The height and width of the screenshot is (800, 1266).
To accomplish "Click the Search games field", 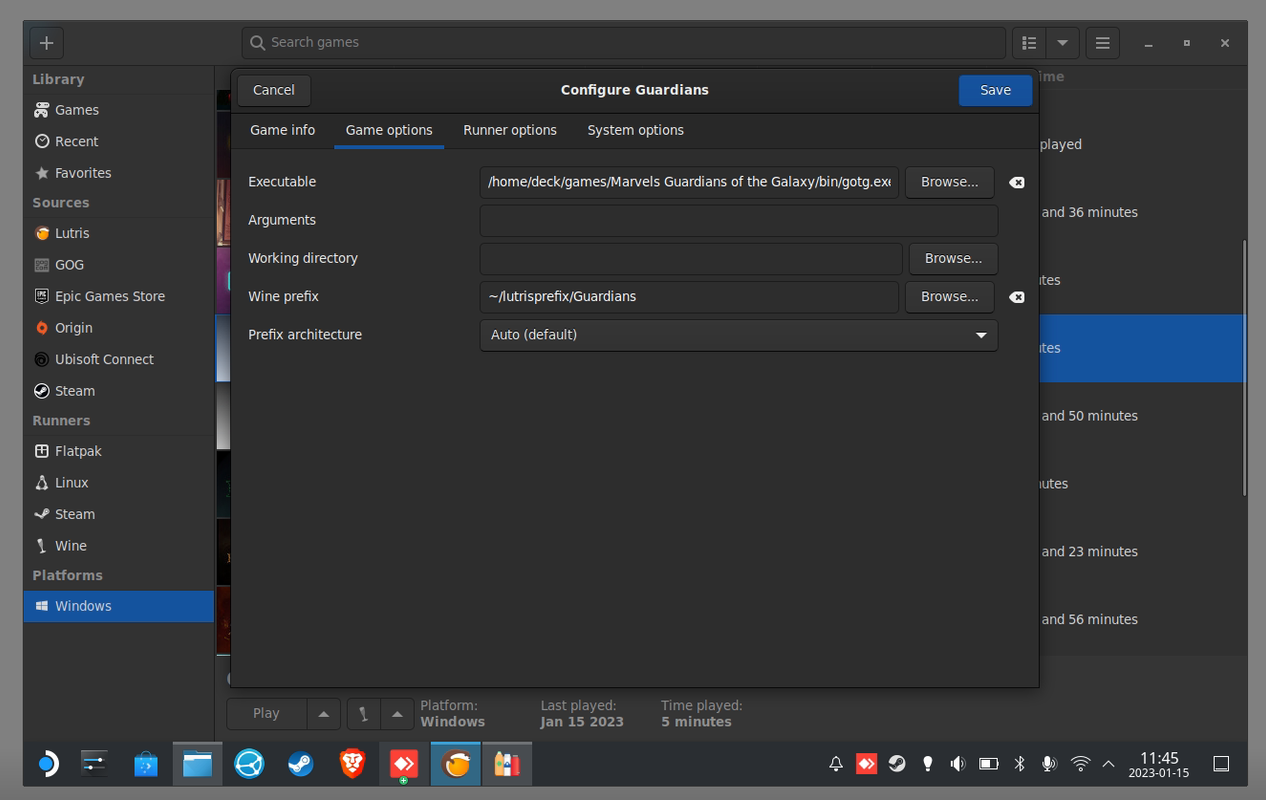I will (623, 43).
